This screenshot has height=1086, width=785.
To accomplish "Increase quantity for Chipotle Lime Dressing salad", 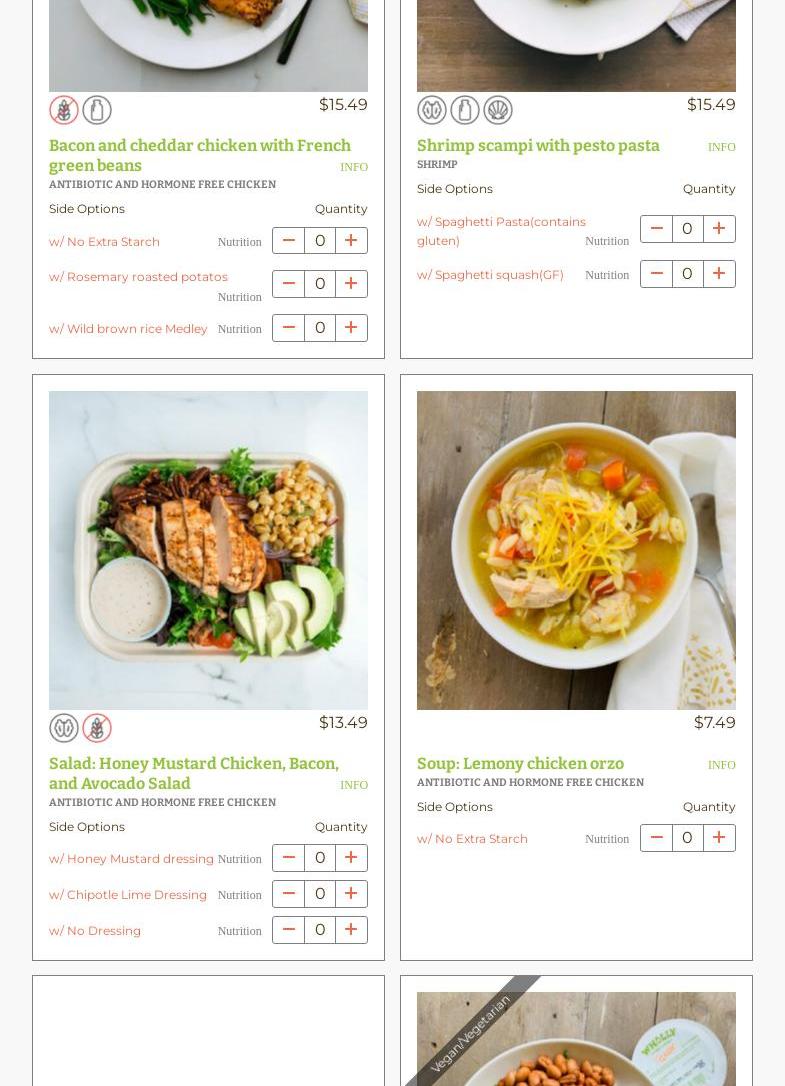I will [351, 893].
